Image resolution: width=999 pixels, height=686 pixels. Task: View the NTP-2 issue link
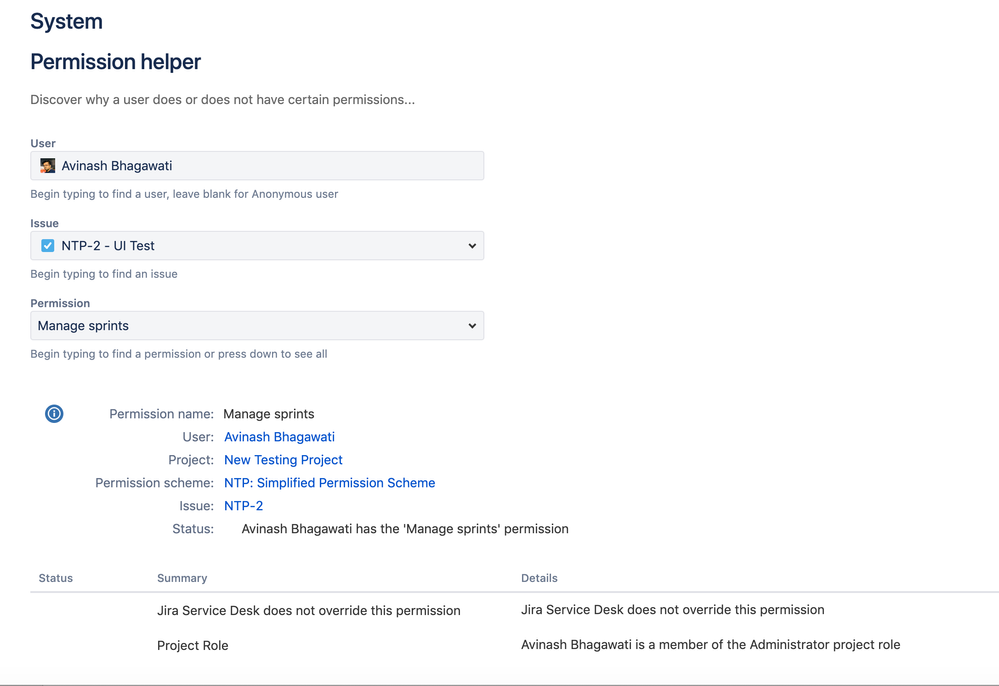[243, 505]
